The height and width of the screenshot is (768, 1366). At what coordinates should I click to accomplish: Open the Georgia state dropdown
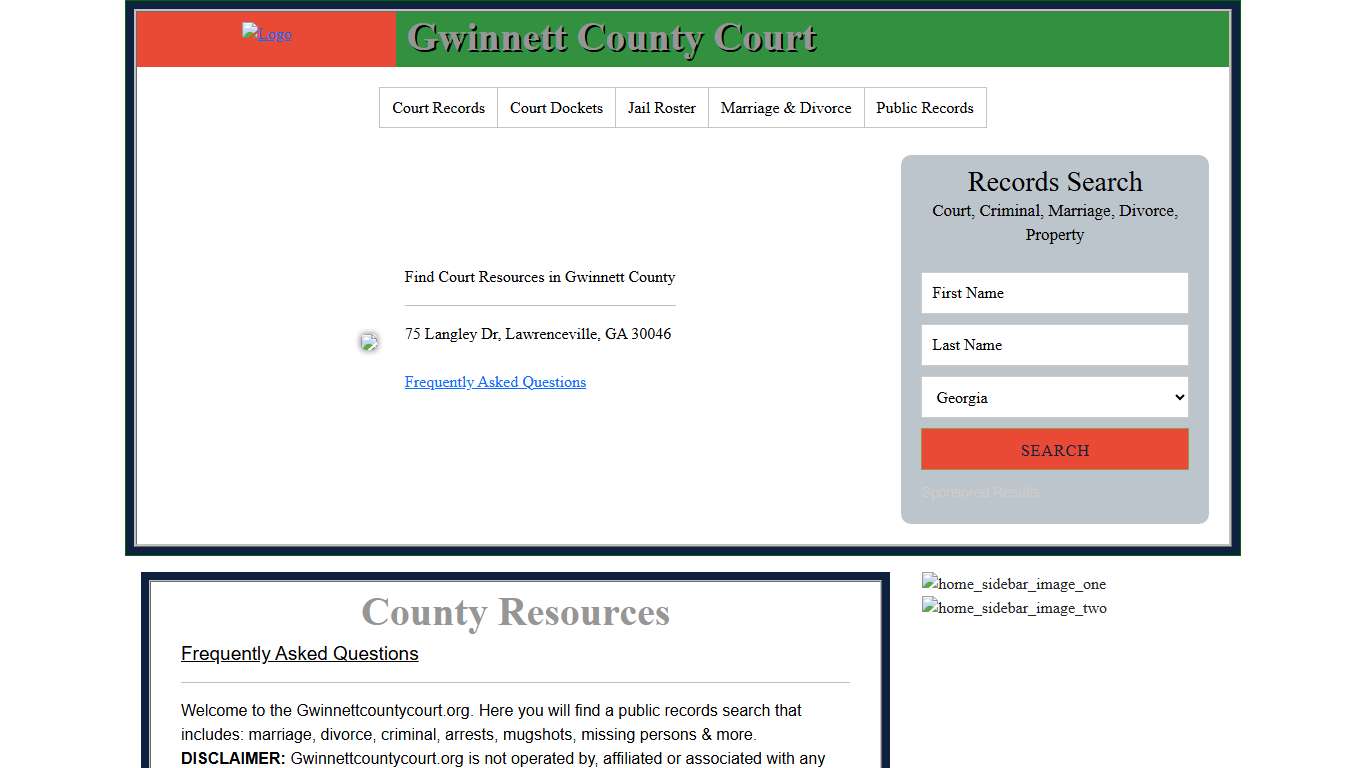click(x=1054, y=397)
